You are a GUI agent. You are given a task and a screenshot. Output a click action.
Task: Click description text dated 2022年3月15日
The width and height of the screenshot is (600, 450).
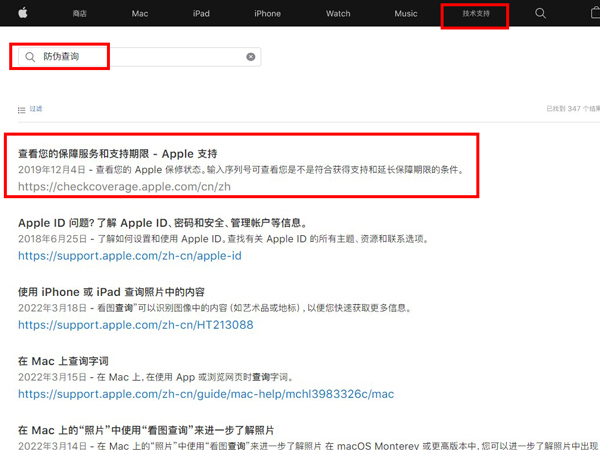[156, 377]
